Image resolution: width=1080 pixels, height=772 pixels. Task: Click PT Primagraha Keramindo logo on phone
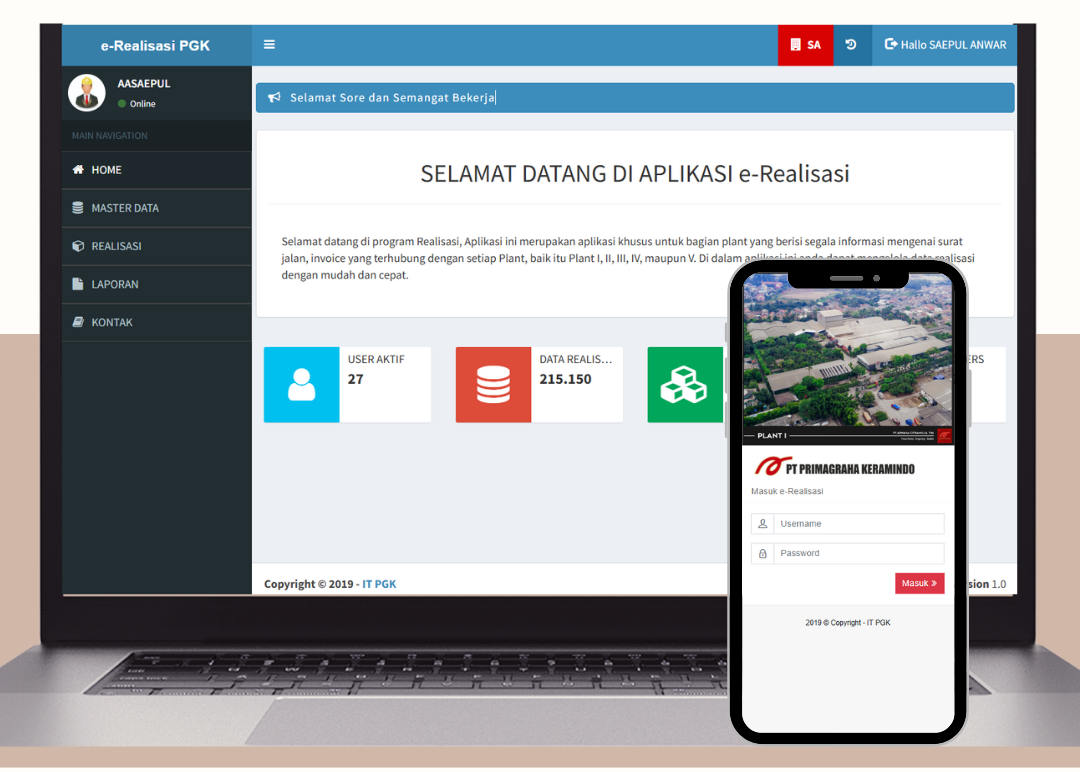834,467
